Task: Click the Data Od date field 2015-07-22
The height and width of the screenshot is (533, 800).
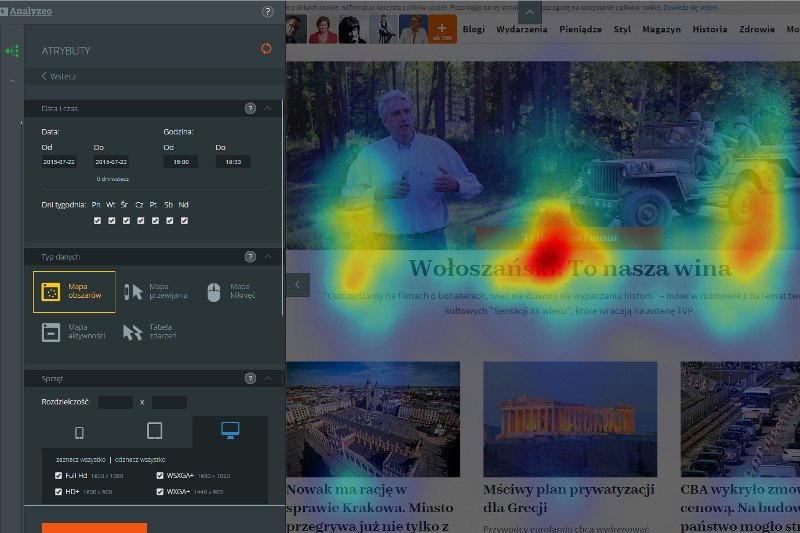Action: tap(59, 162)
